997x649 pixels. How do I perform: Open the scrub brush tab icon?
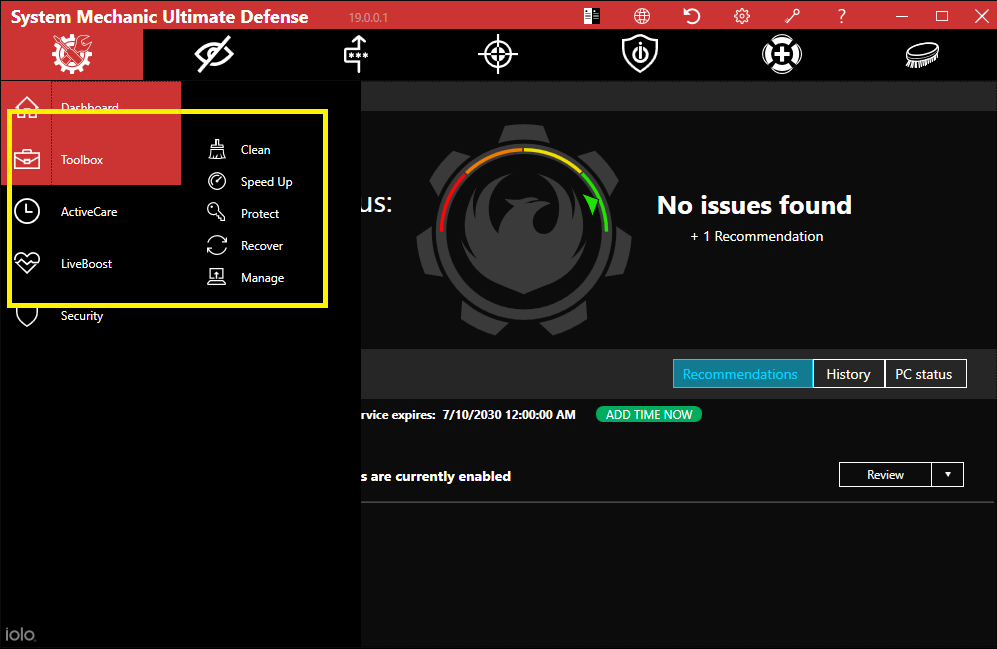tap(923, 55)
